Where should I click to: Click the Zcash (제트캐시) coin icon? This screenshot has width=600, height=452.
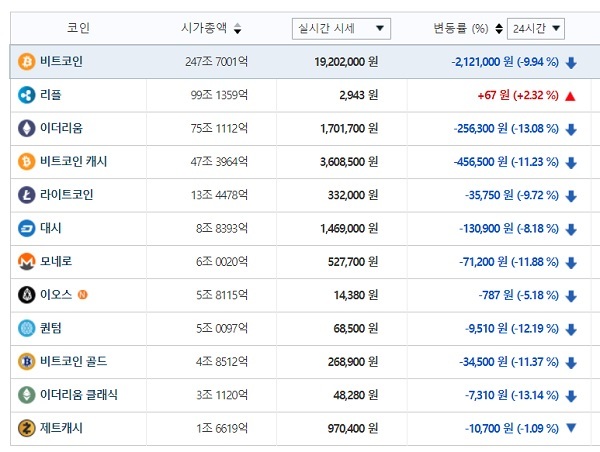pos(26,428)
